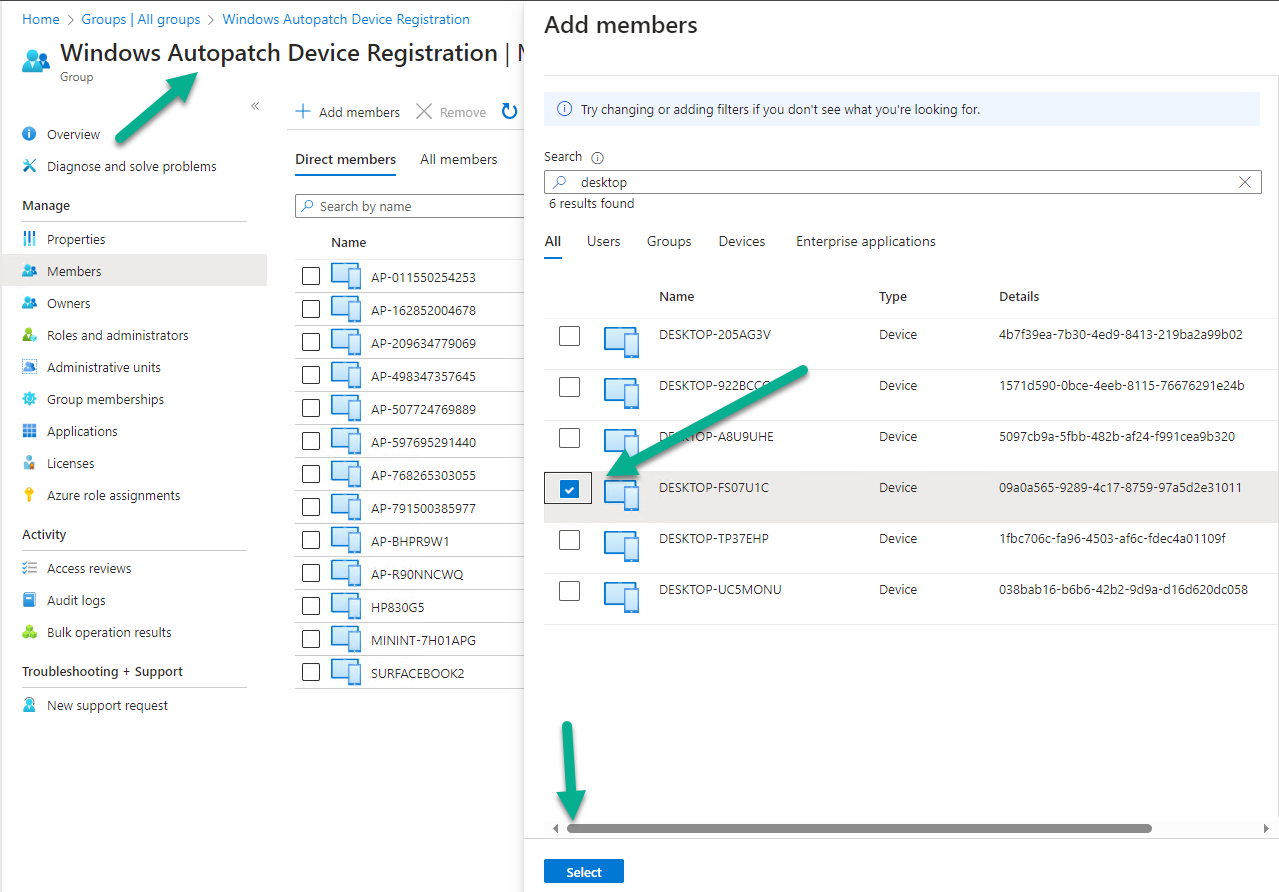The width and height of the screenshot is (1279, 892).
Task: Click the Licenses person icon
Action: (x=29, y=463)
